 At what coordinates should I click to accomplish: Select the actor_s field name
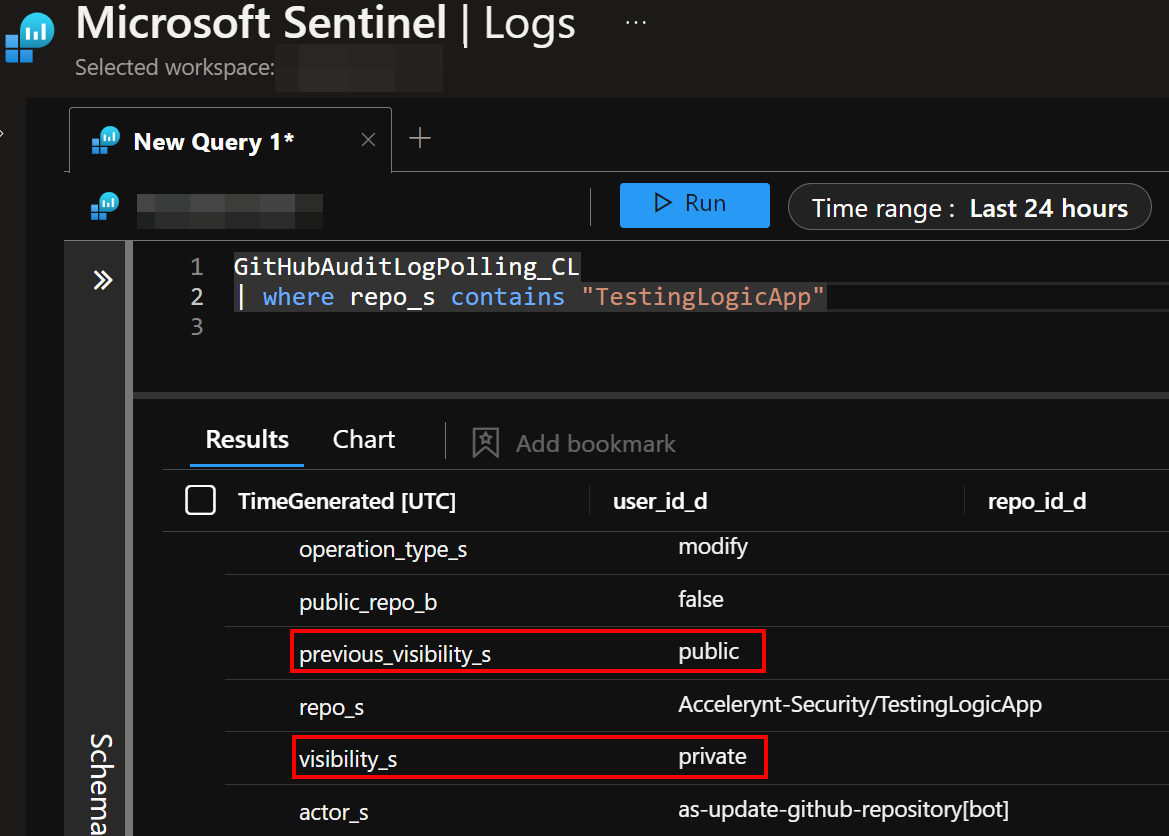point(333,813)
